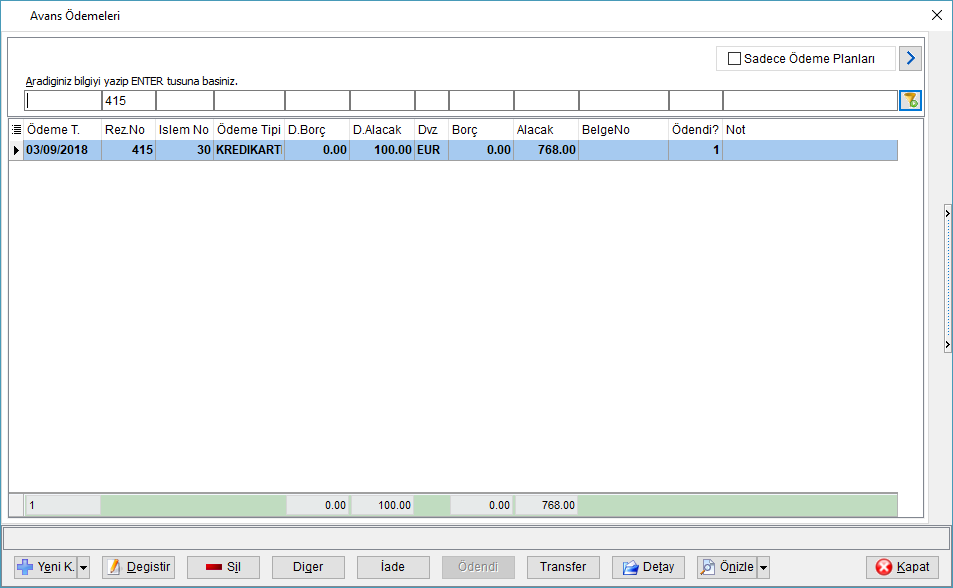Click Yeni K. button with plus icon
Image resolution: width=953 pixels, height=588 pixels.
click(x=46, y=567)
